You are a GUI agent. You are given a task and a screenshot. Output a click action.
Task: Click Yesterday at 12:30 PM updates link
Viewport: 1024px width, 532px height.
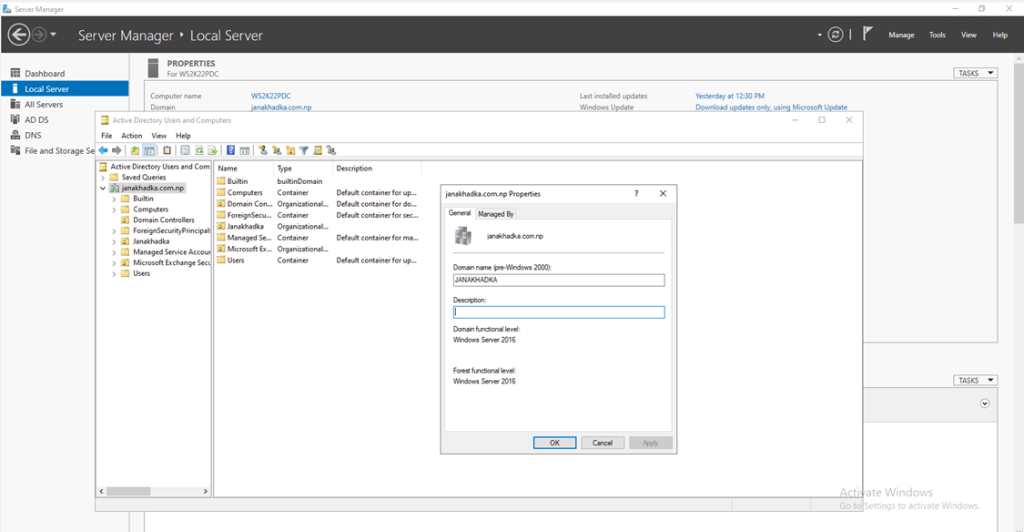729,96
